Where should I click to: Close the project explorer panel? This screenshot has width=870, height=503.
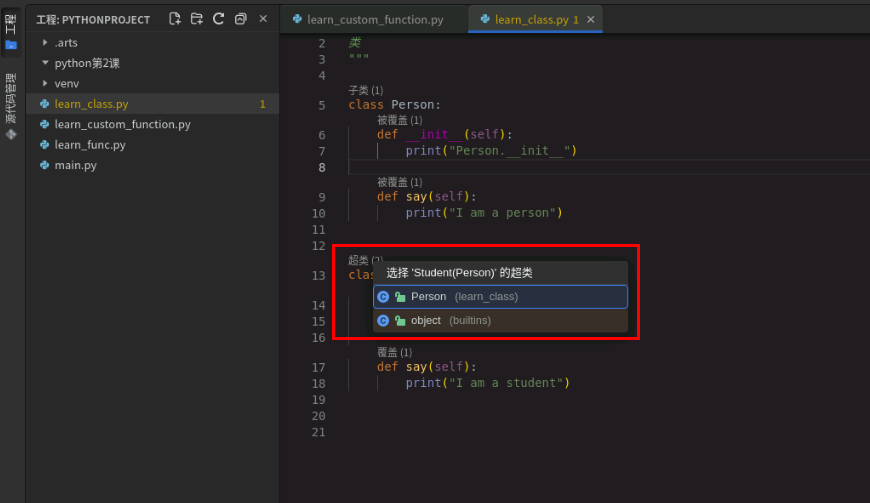[263, 19]
